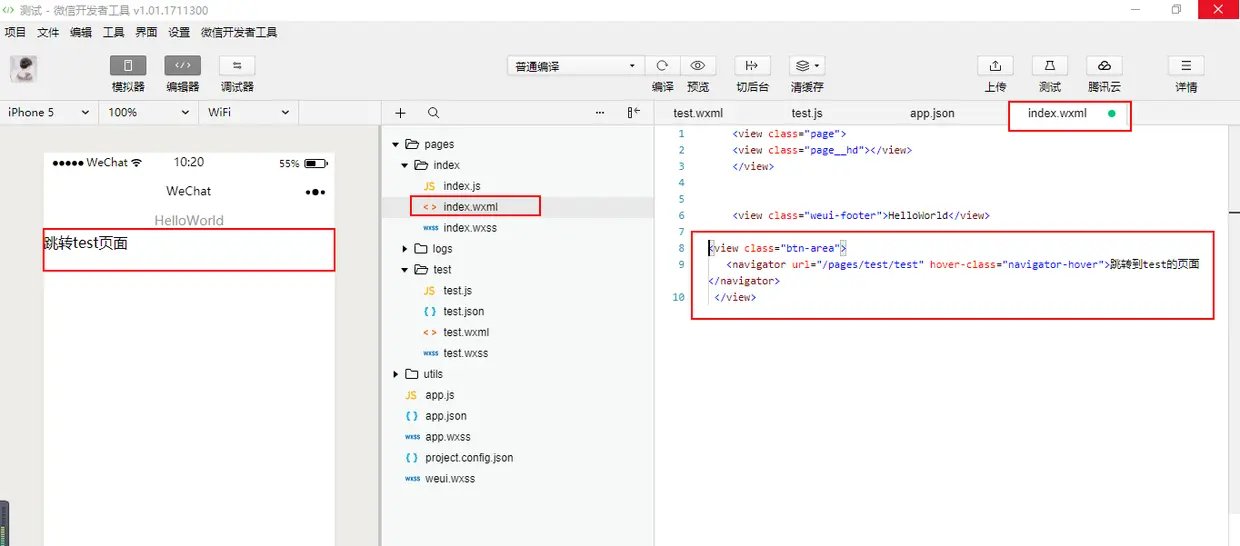Click the unsaved green dot on index.wxml tab
1240x546 pixels.
(x=1111, y=113)
